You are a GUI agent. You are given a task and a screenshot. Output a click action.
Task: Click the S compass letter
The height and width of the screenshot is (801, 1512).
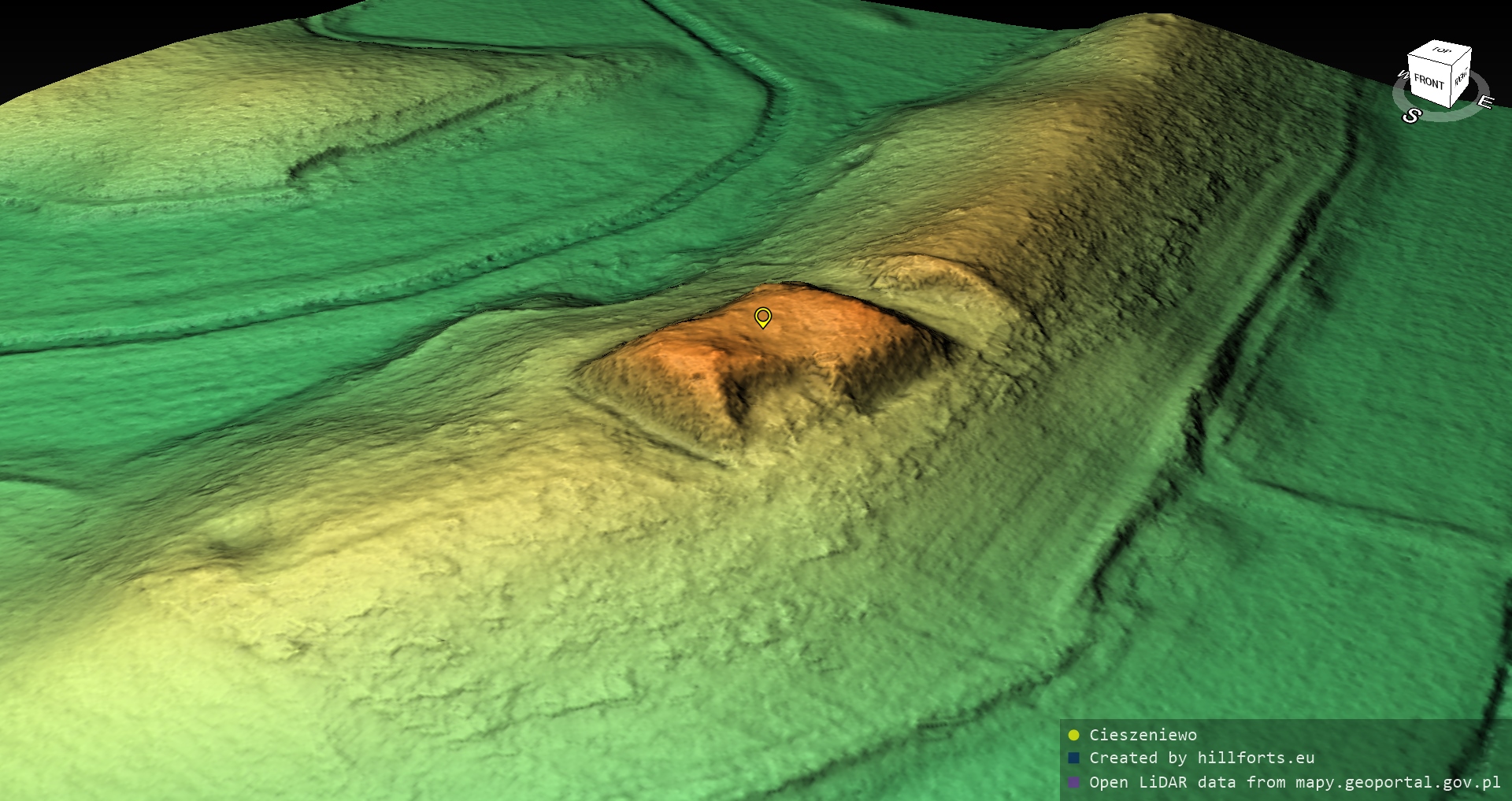[x=1410, y=117]
